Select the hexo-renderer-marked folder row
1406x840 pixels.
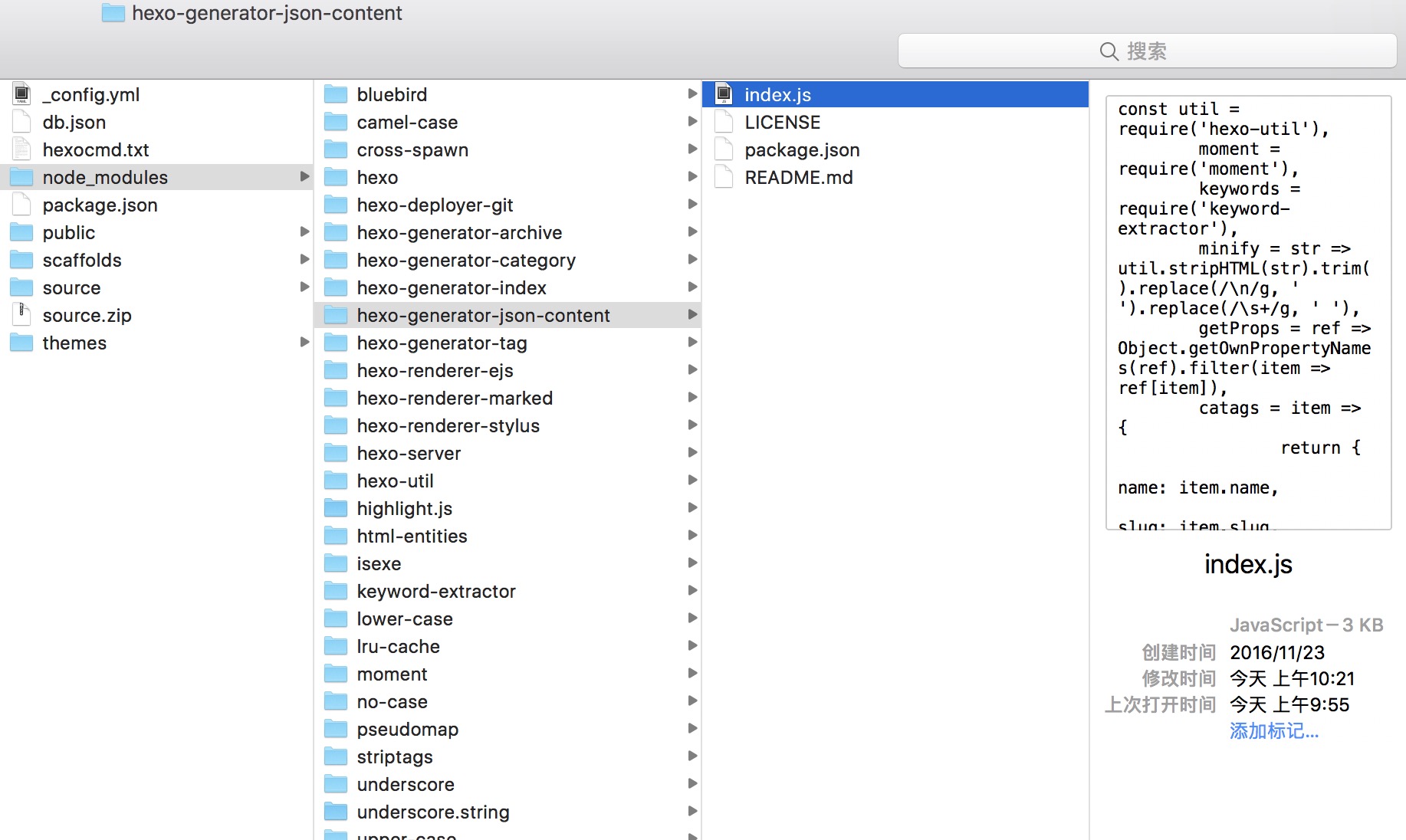click(x=508, y=398)
